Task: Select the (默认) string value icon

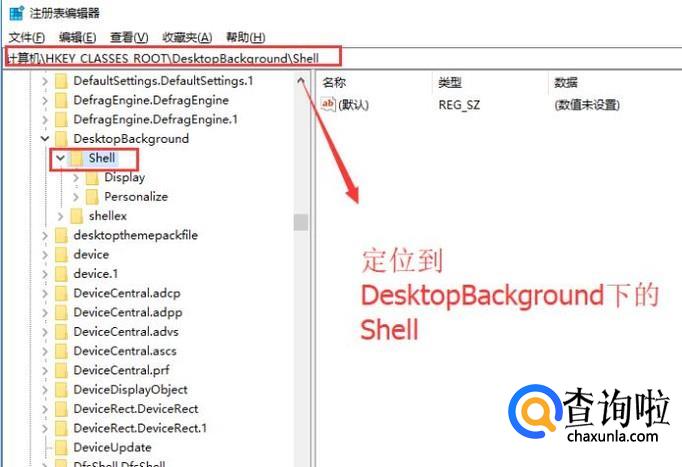Action: tap(328, 104)
